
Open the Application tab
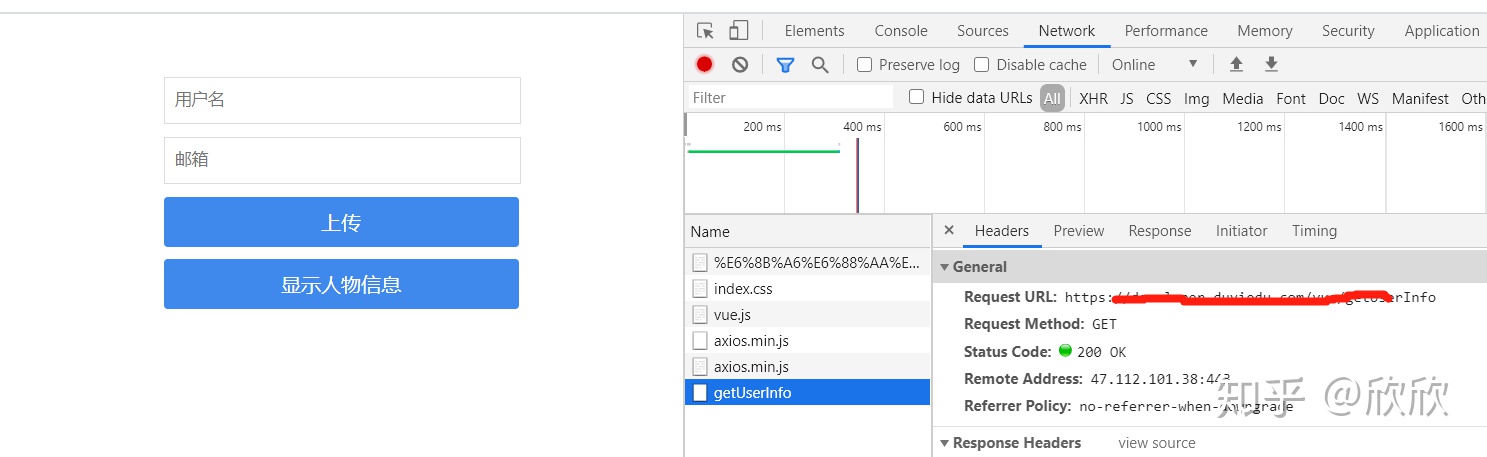1441,31
